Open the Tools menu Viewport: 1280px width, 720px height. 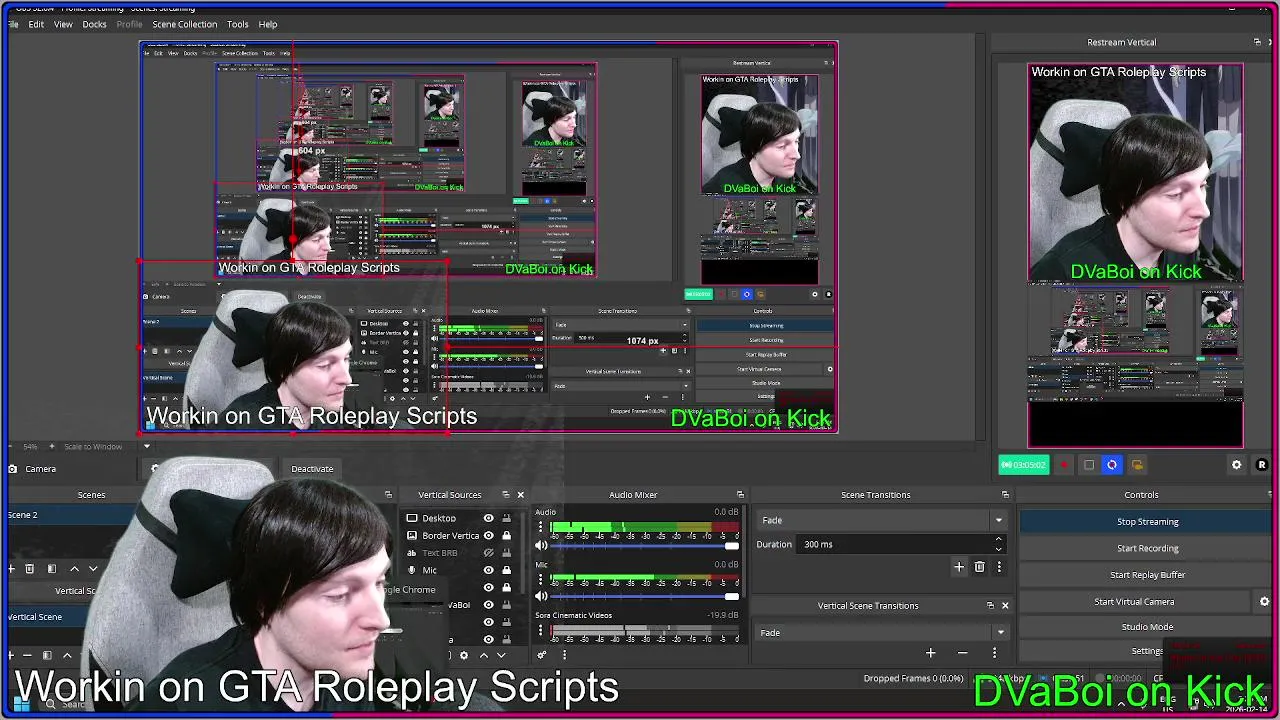pyautogui.click(x=237, y=24)
